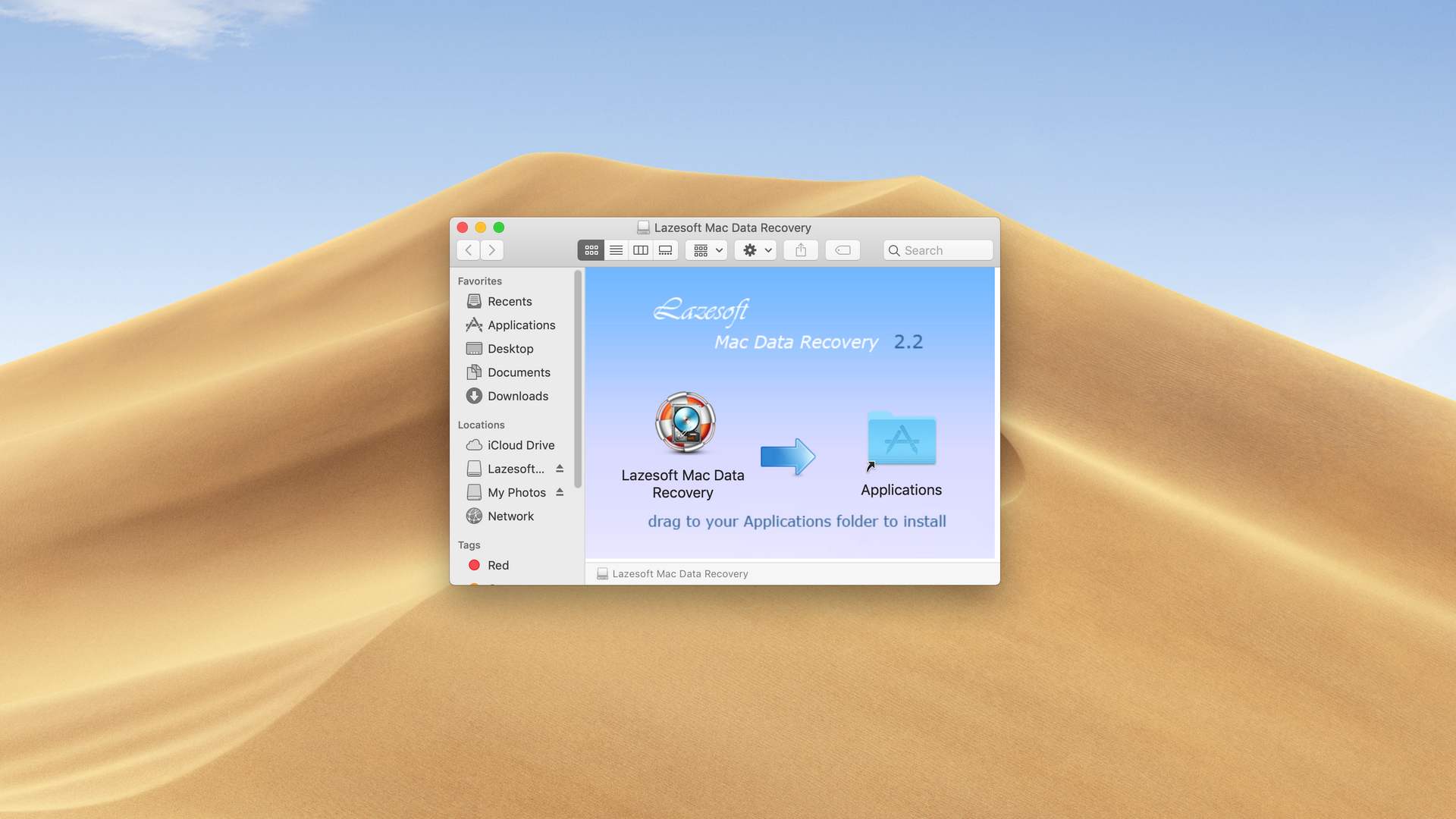Click the Share toolbar button
This screenshot has width=1456, height=819.
pyautogui.click(x=801, y=250)
